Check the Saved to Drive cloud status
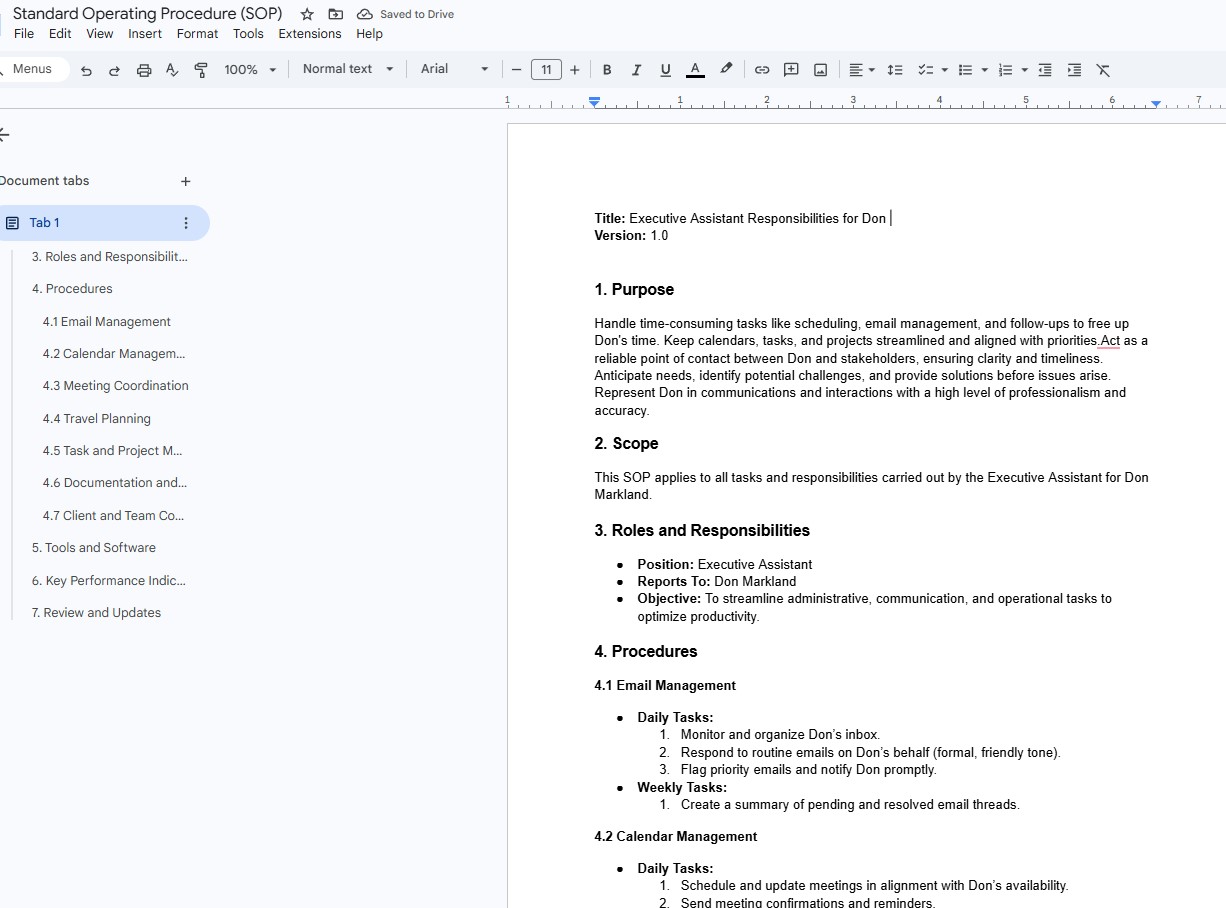Screen dimensions: 1226x908 (405, 14)
